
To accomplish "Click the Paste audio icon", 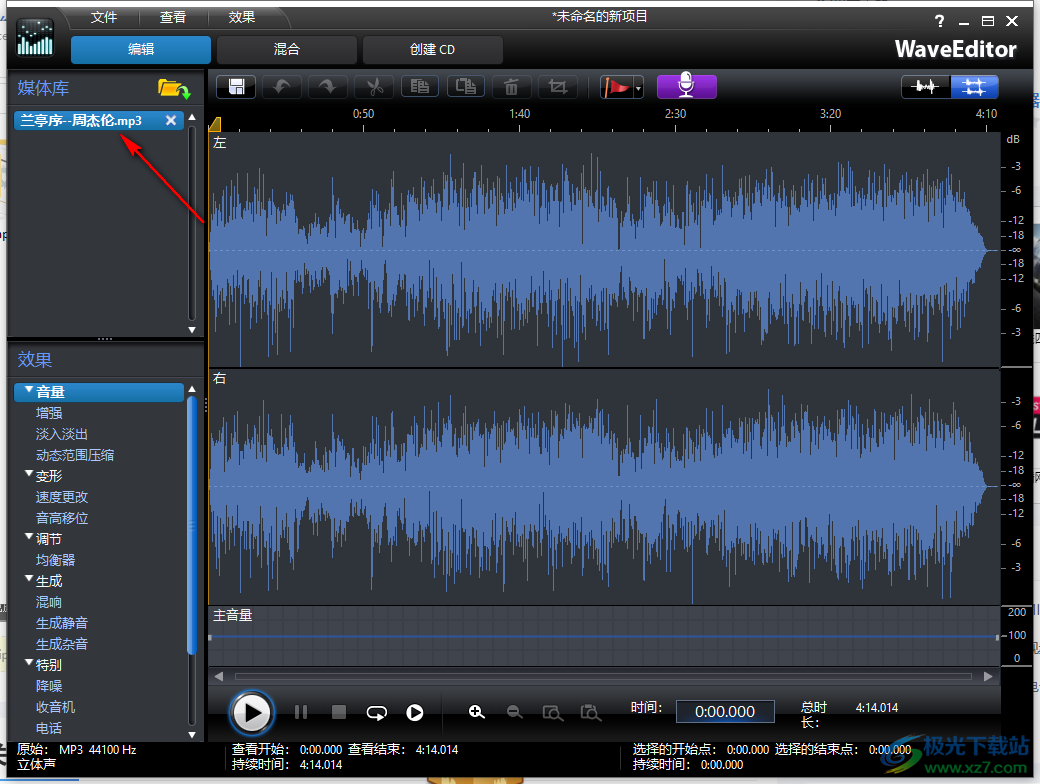I will [x=465, y=87].
